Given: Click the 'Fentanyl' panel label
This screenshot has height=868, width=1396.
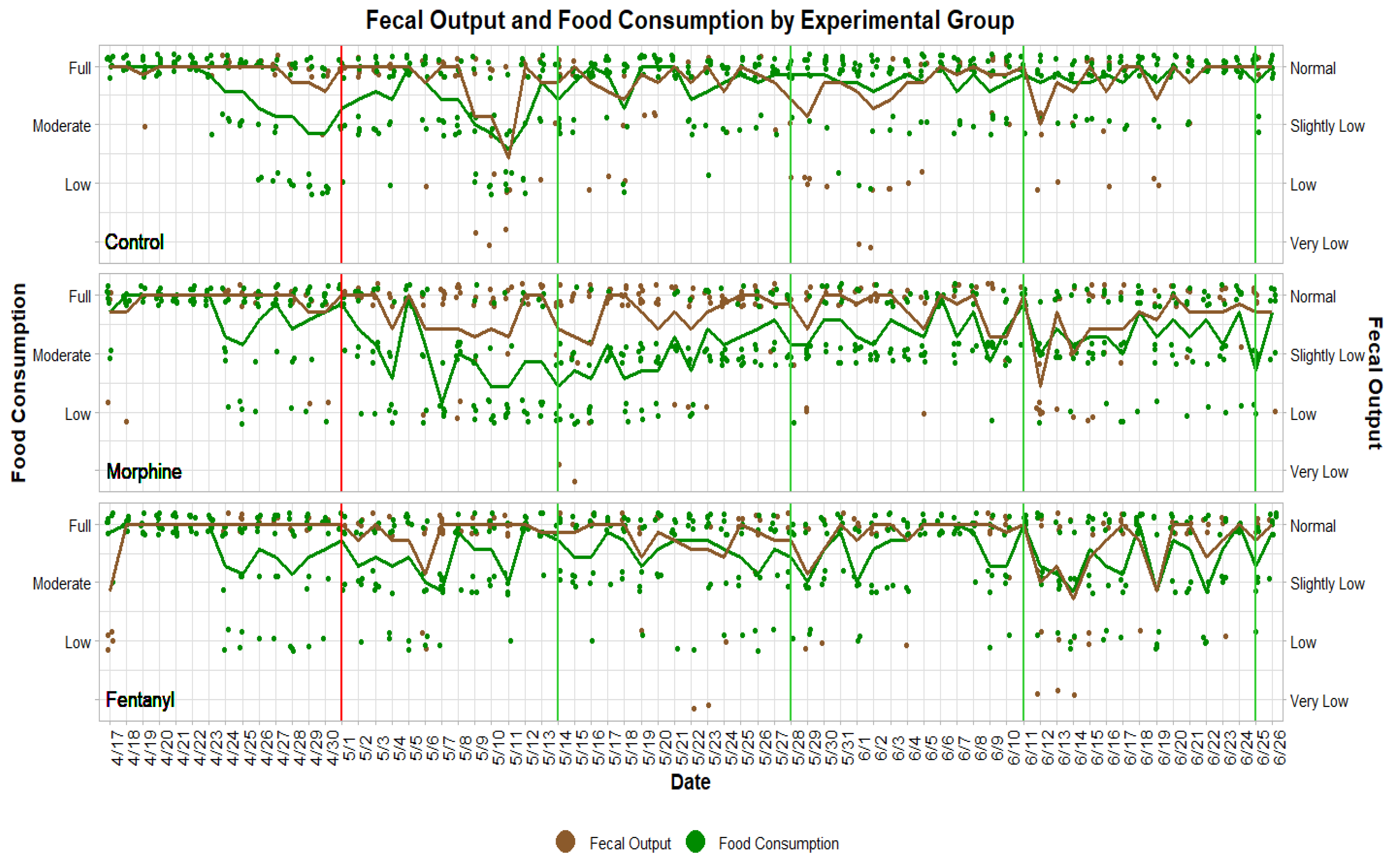Looking at the screenshot, I should tap(140, 700).
